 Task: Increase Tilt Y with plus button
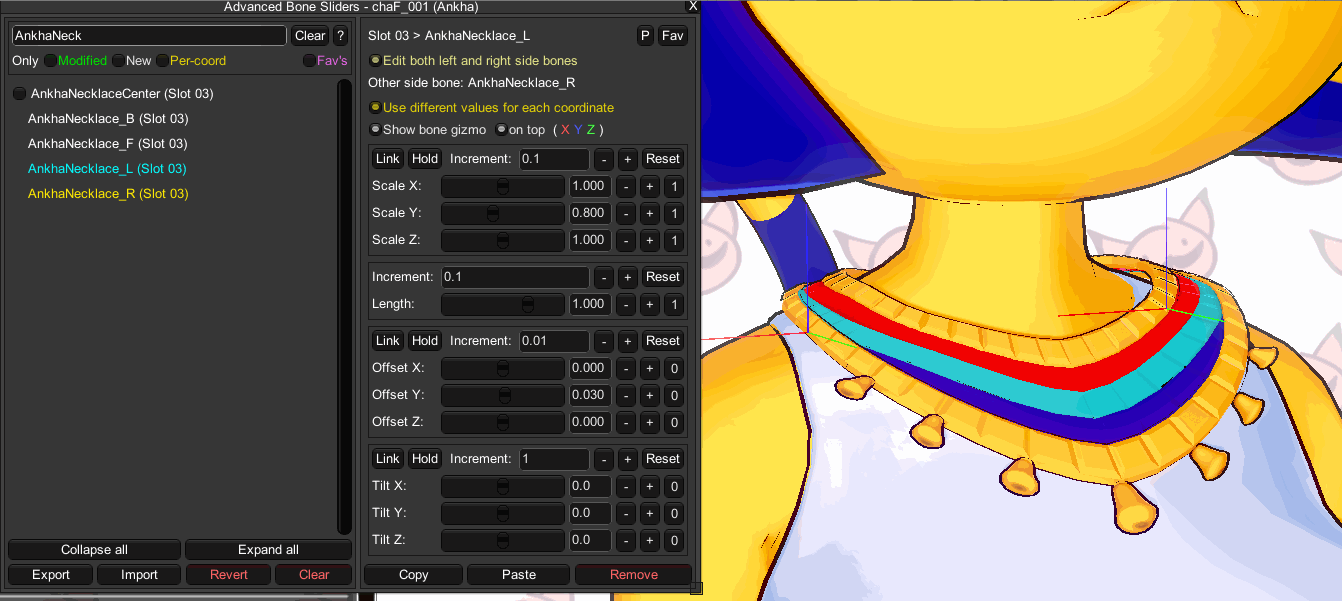click(649, 513)
